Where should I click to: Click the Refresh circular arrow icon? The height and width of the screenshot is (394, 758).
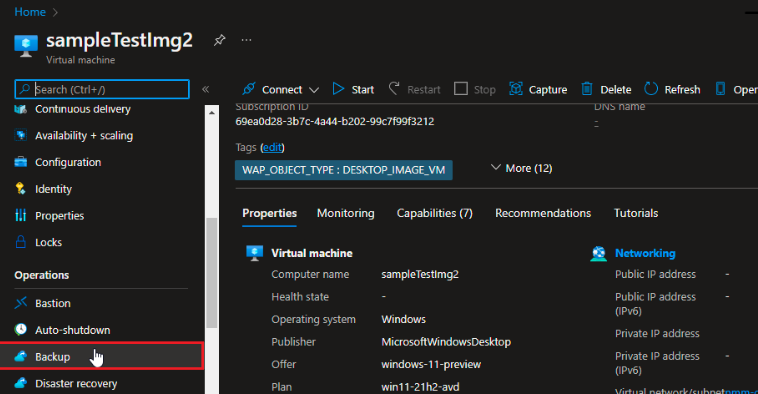click(x=651, y=89)
